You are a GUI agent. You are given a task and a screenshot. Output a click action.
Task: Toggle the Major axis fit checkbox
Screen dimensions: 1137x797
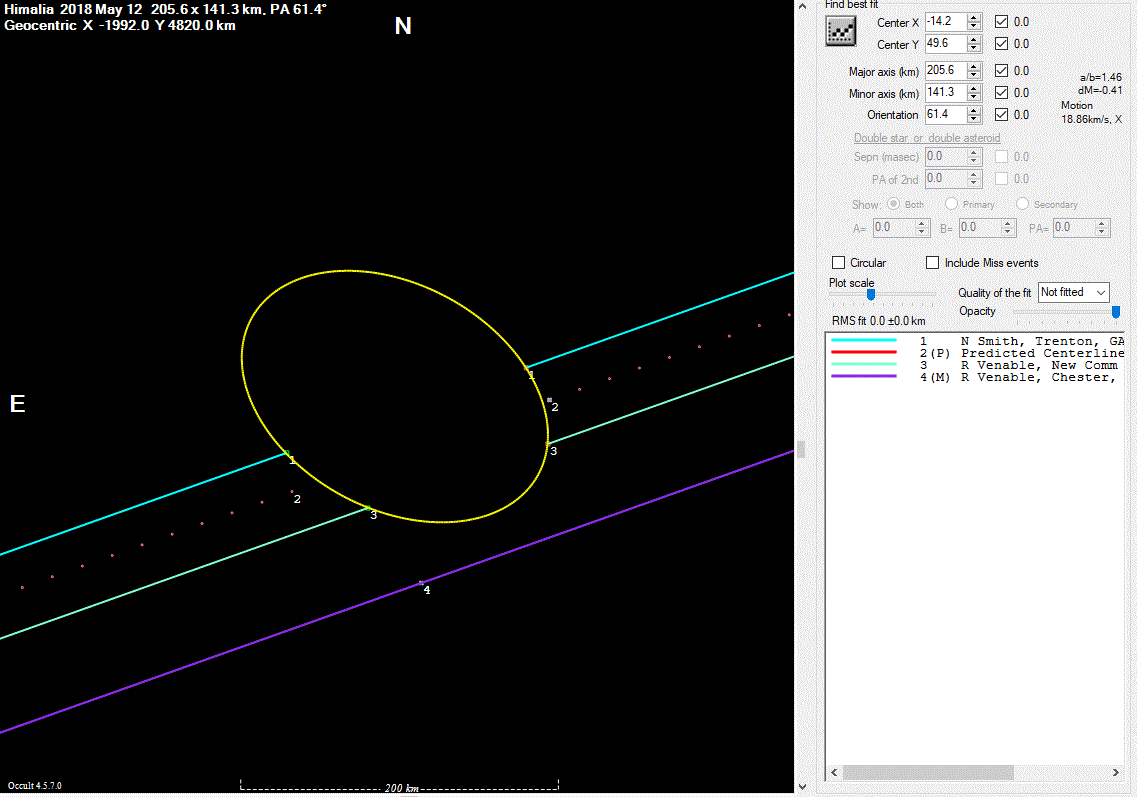pos(1002,71)
